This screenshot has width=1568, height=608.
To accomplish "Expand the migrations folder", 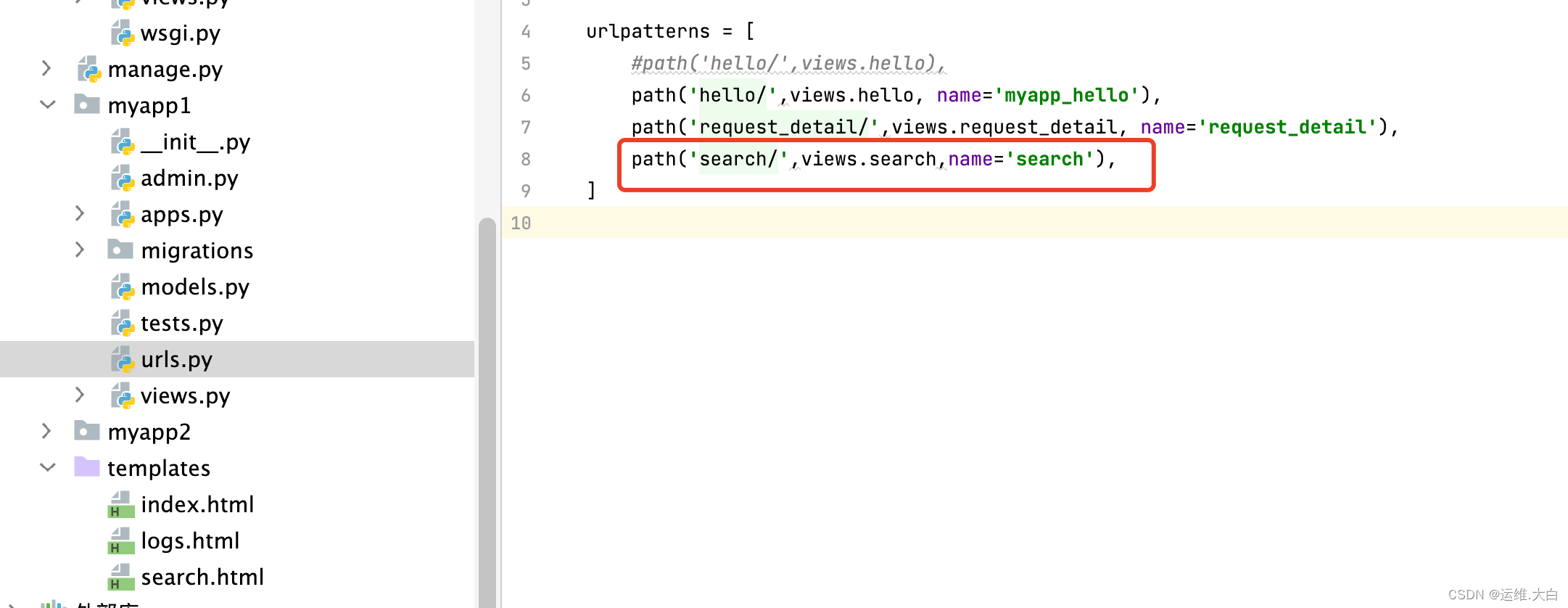I will coord(80,250).
